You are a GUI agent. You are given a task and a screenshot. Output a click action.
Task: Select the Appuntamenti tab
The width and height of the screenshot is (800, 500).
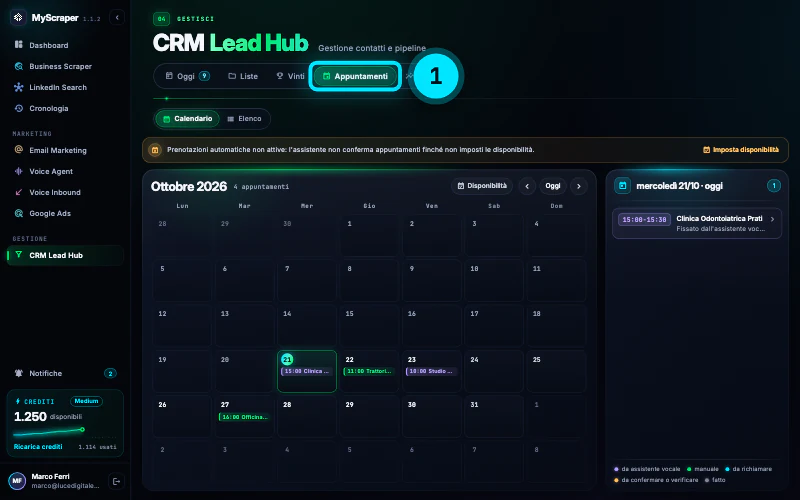coord(355,76)
